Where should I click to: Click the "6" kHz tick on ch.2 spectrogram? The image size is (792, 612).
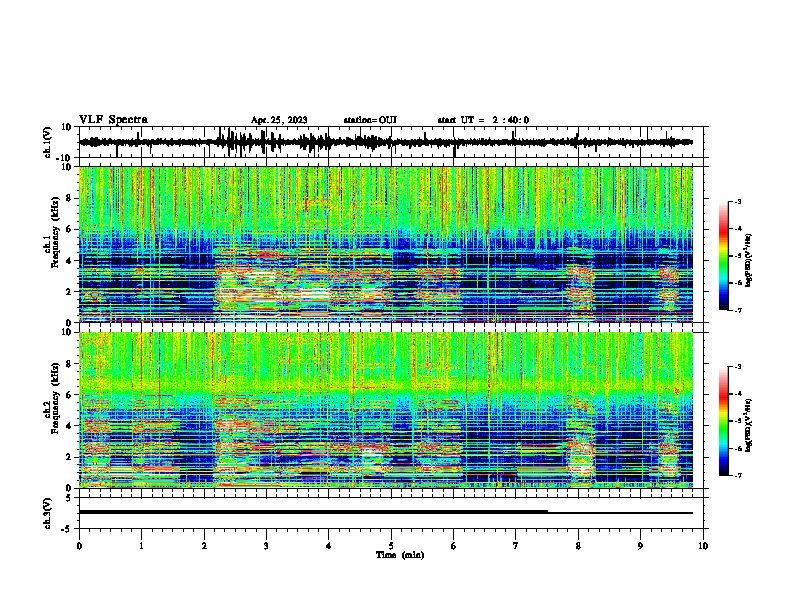(69, 395)
